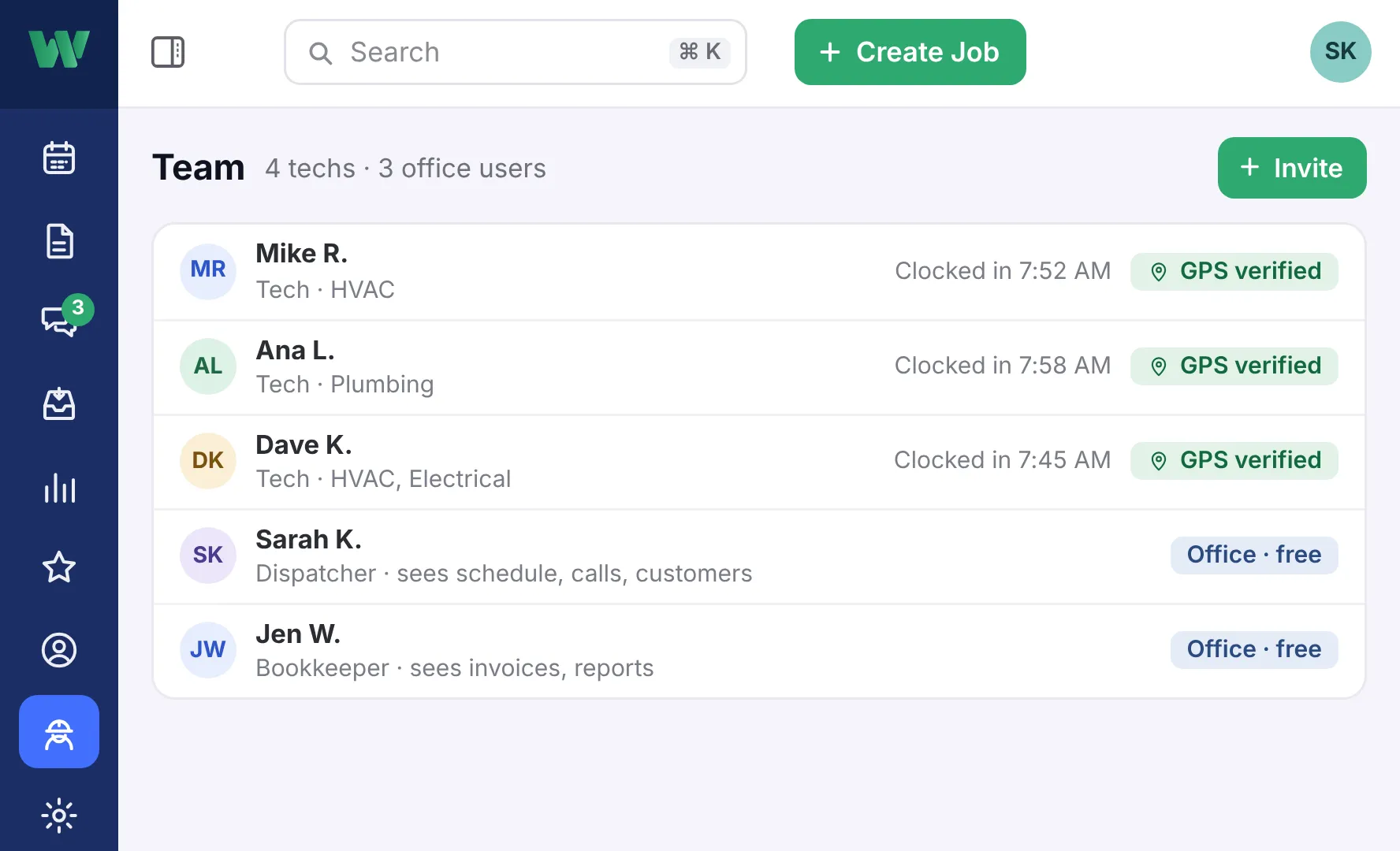The height and width of the screenshot is (851, 1400).
Task: Click the SK profile avatar top right
Action: pyautogui.click(x=1340, y=52)
